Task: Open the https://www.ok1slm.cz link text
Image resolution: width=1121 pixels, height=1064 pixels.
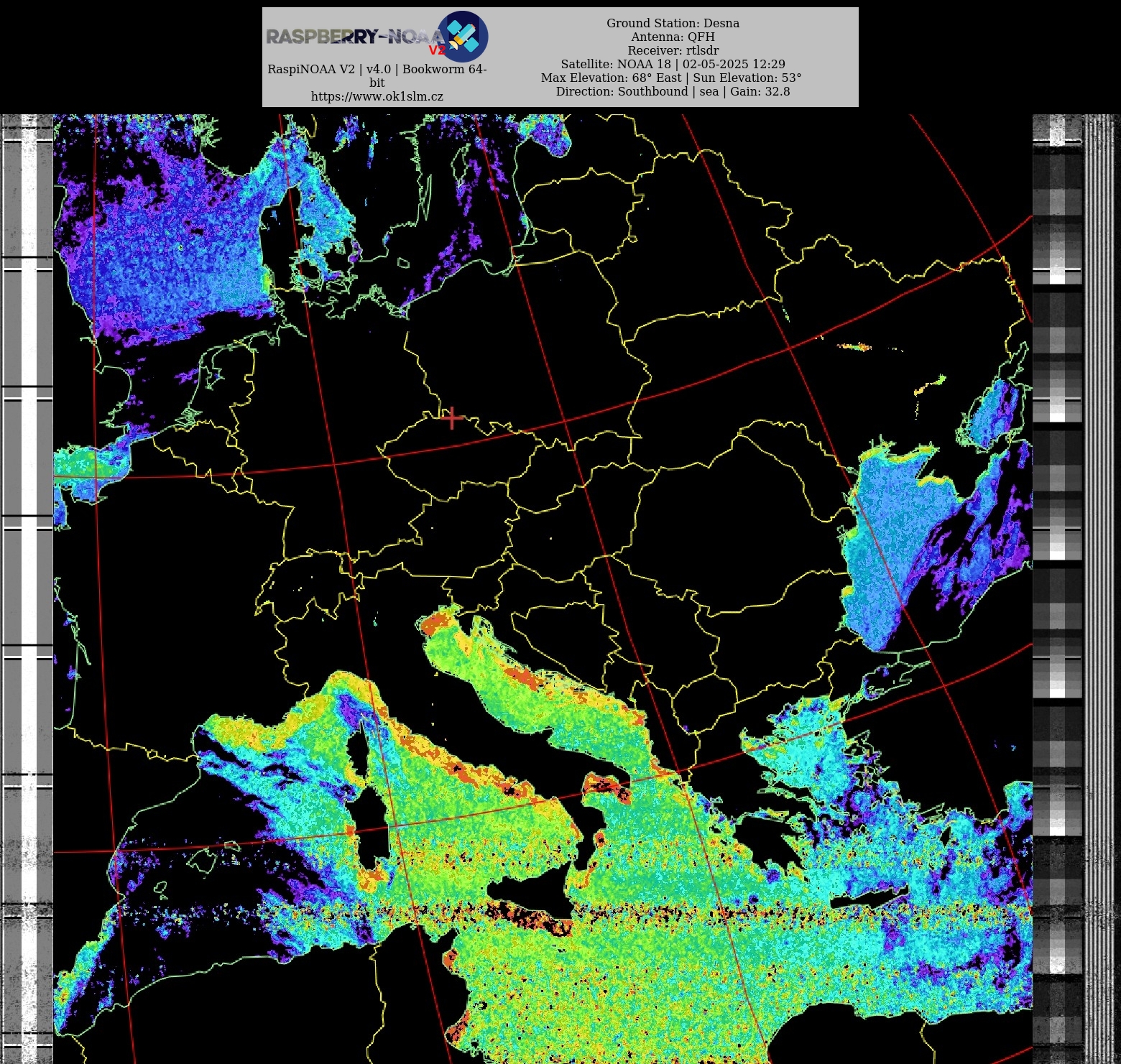Action: 377,96
